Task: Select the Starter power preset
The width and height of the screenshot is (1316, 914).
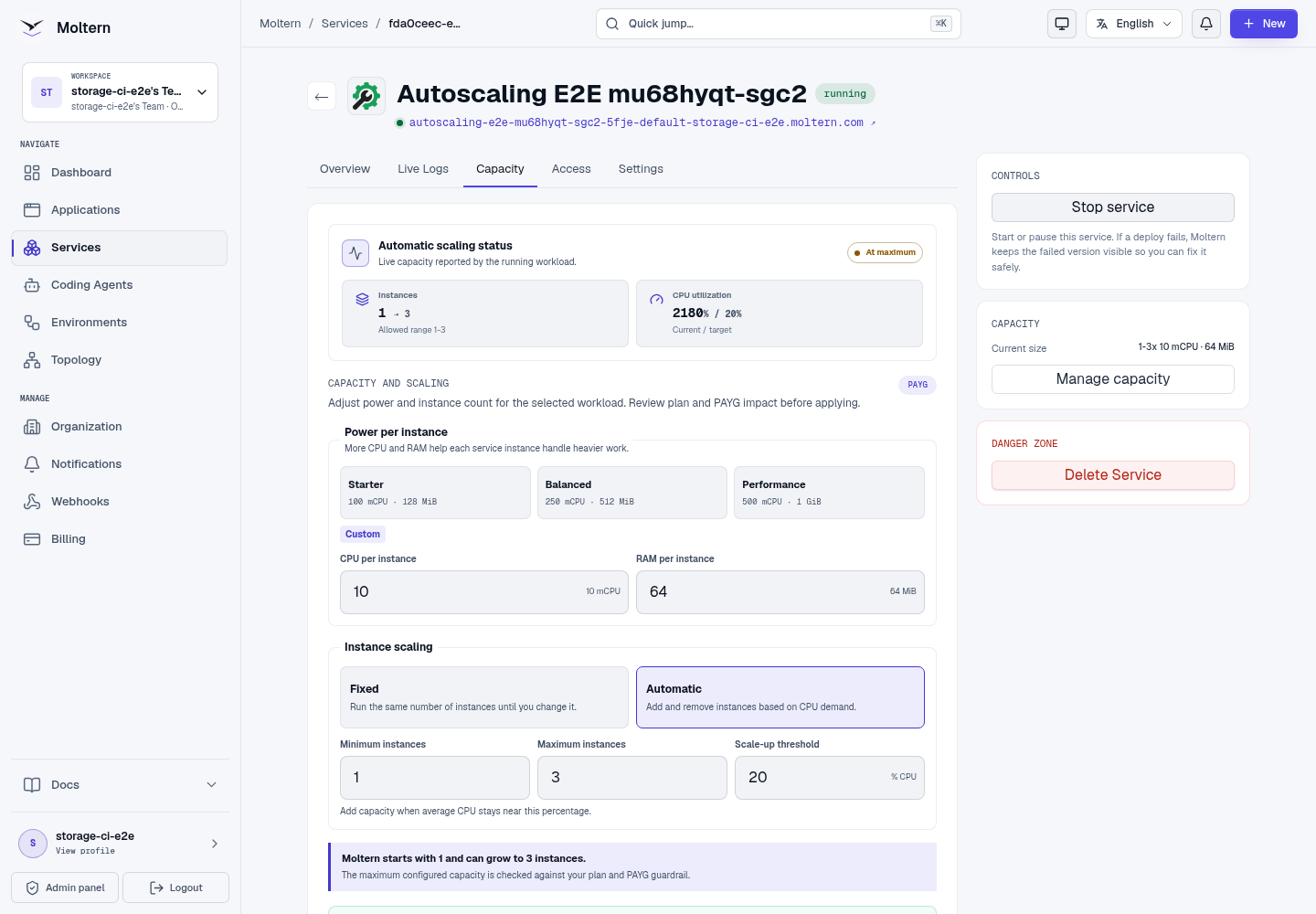Action: (435, 493)
